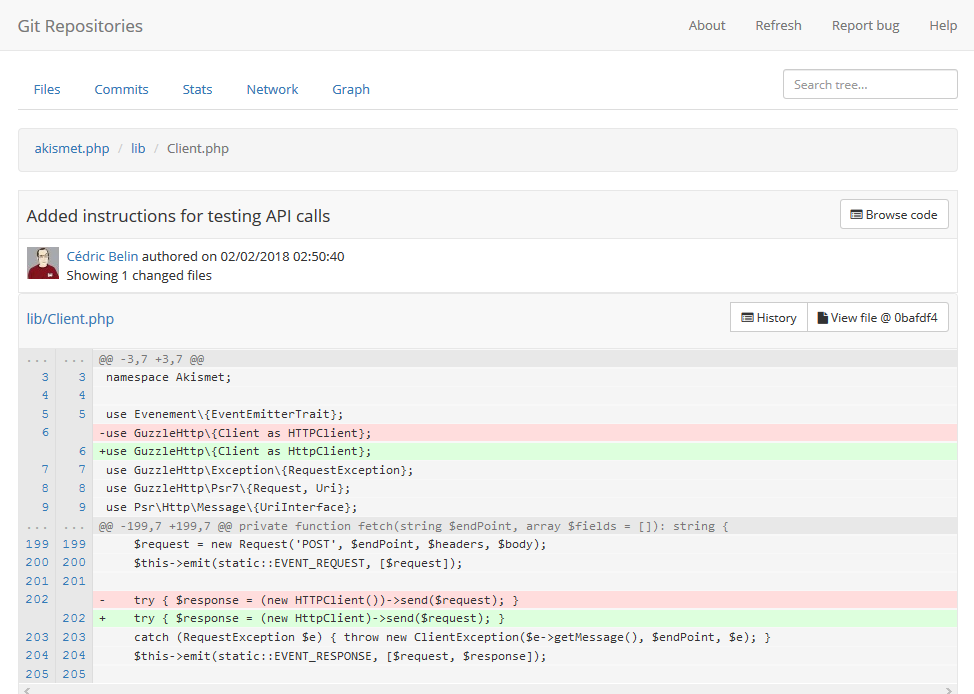974x694 pixels.
Task: Click the lib folder breadcrumb
Action: (x=138, y=148)
